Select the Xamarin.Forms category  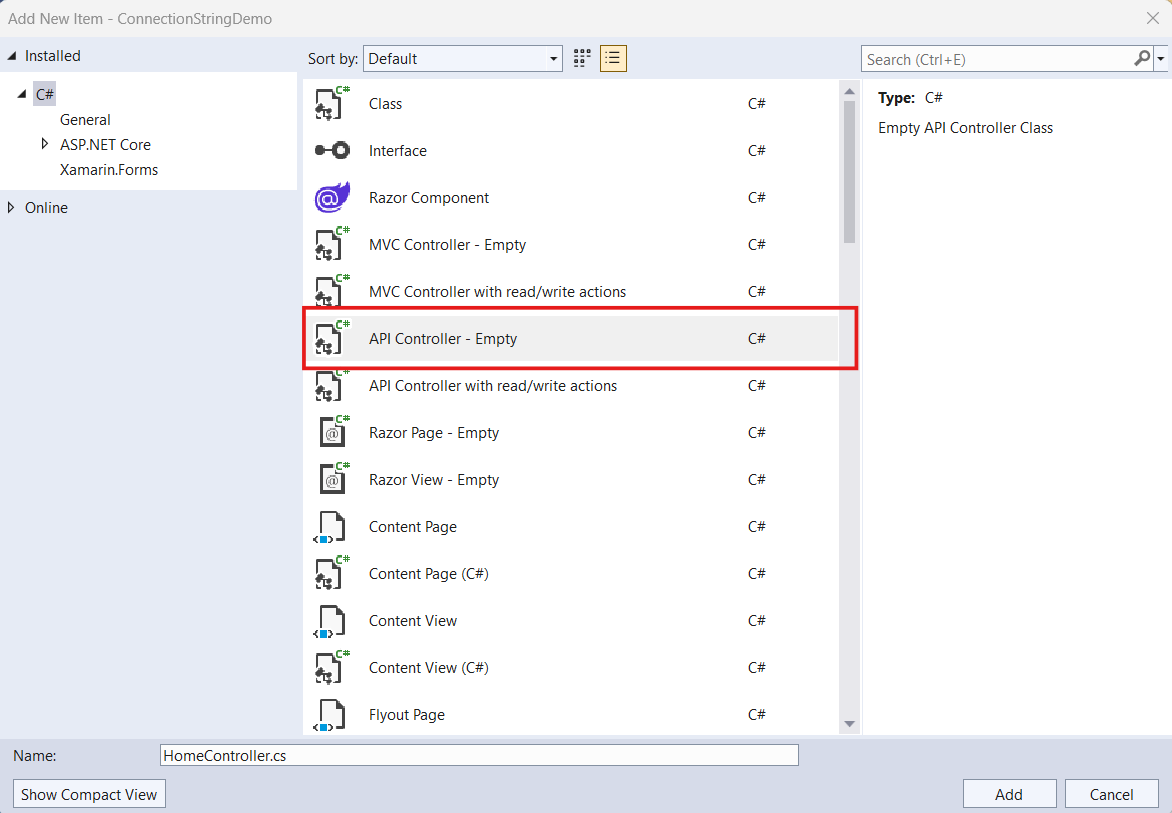(109, 170)
